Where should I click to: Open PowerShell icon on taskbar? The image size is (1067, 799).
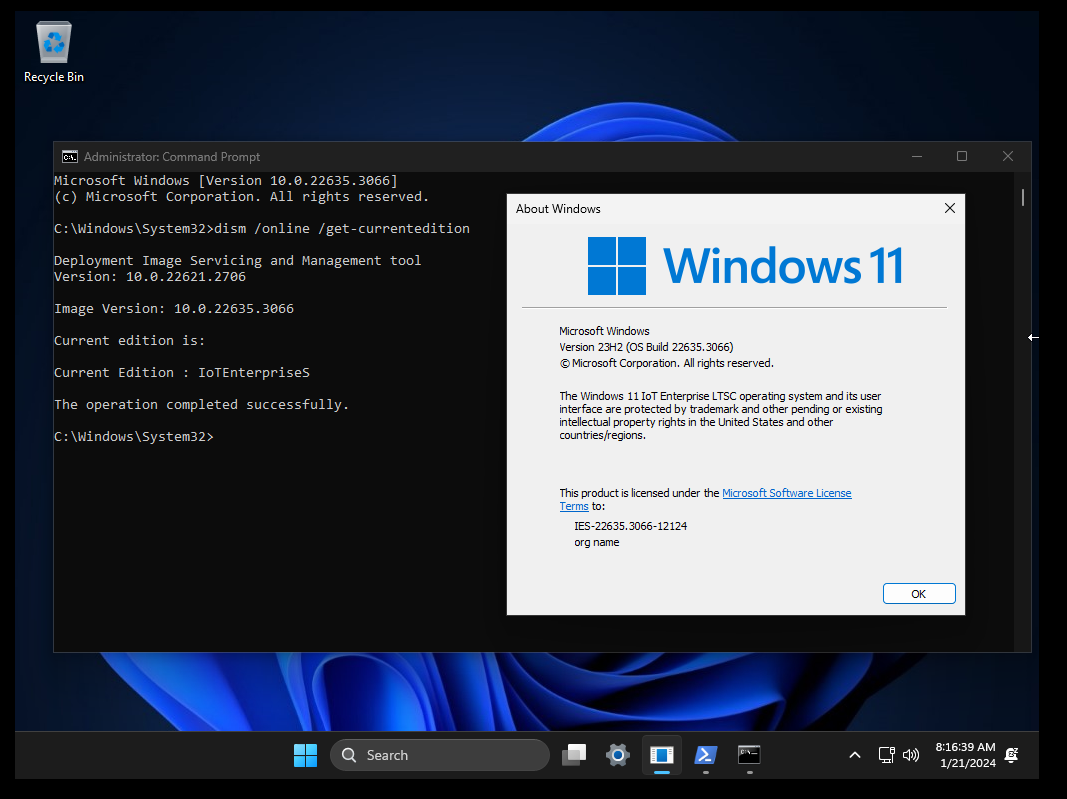click(x=706, y=755)
